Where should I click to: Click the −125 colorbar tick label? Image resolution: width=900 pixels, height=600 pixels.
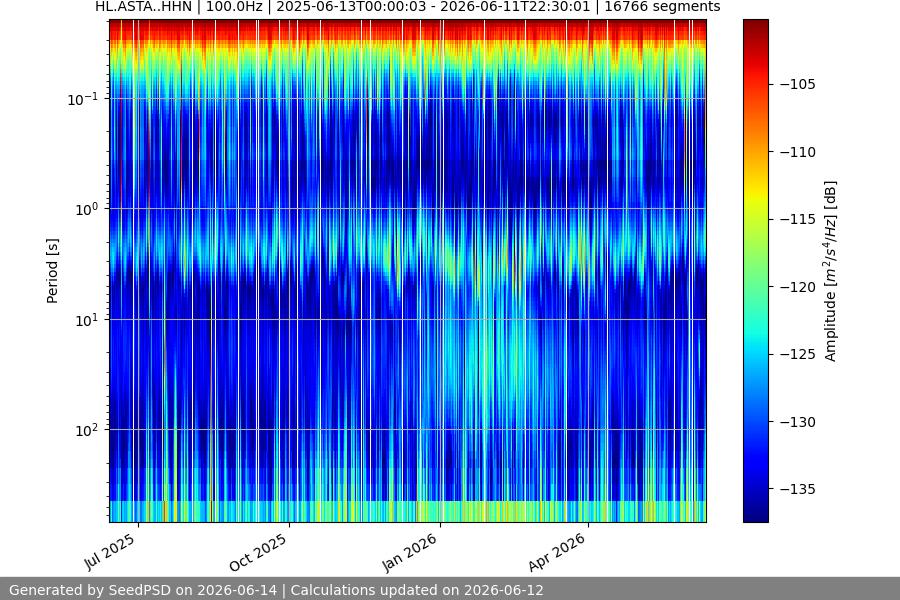coord(798,354)
